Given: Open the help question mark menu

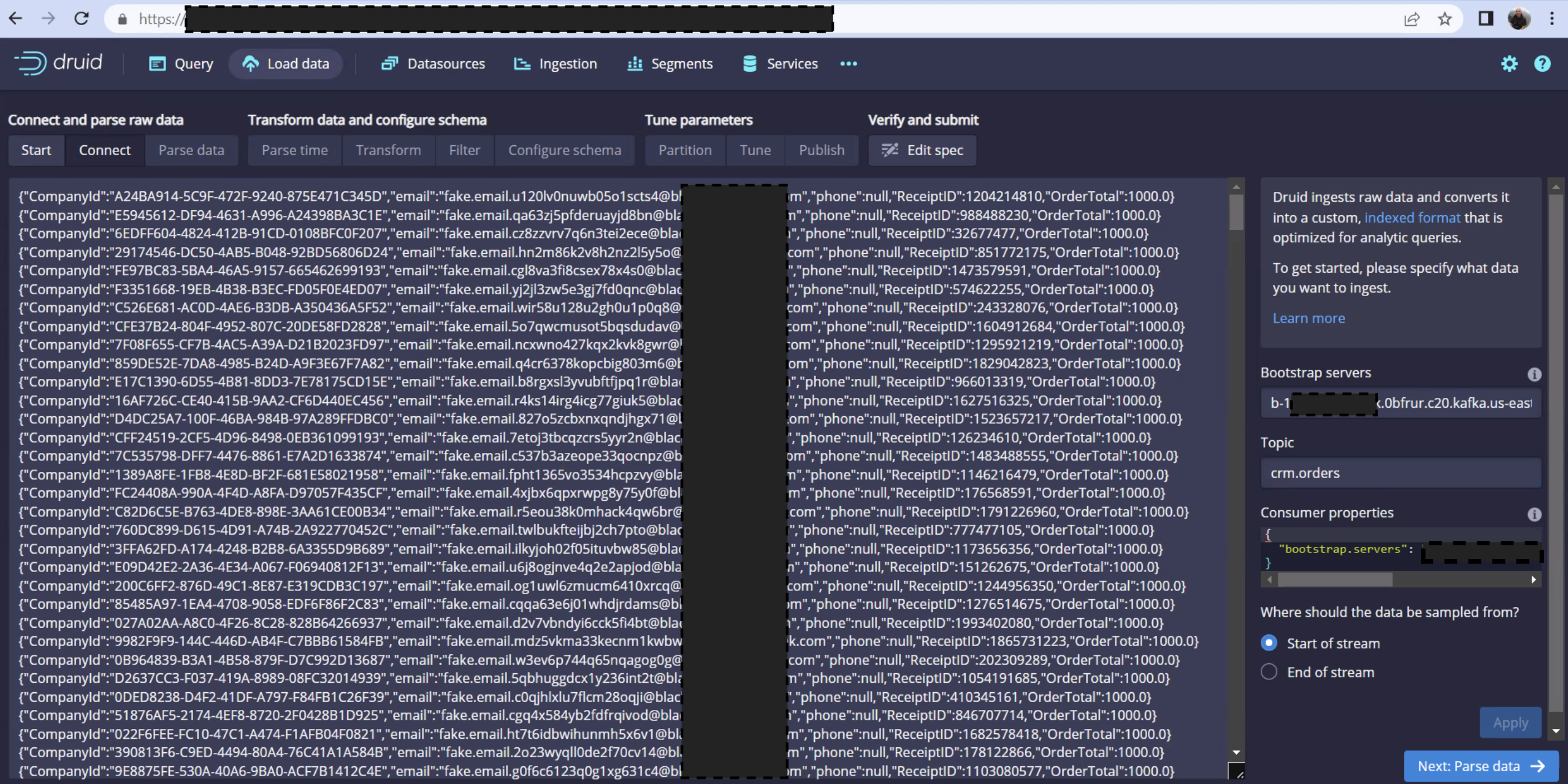Looking at the screenshot, I should pyautogui.click(x=1542, y=63).
